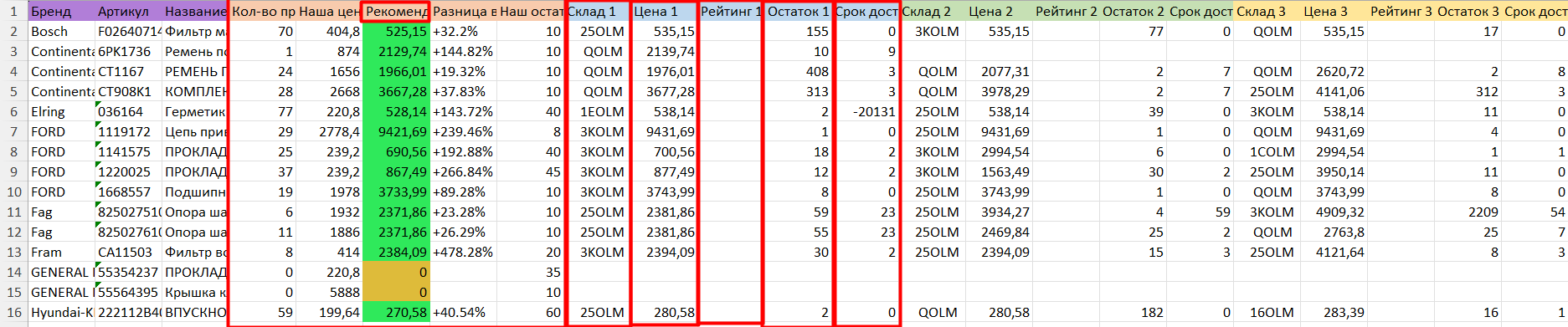1568x327 pixels.
Task: Click the Elring brand cell
Action: point(61,112)
